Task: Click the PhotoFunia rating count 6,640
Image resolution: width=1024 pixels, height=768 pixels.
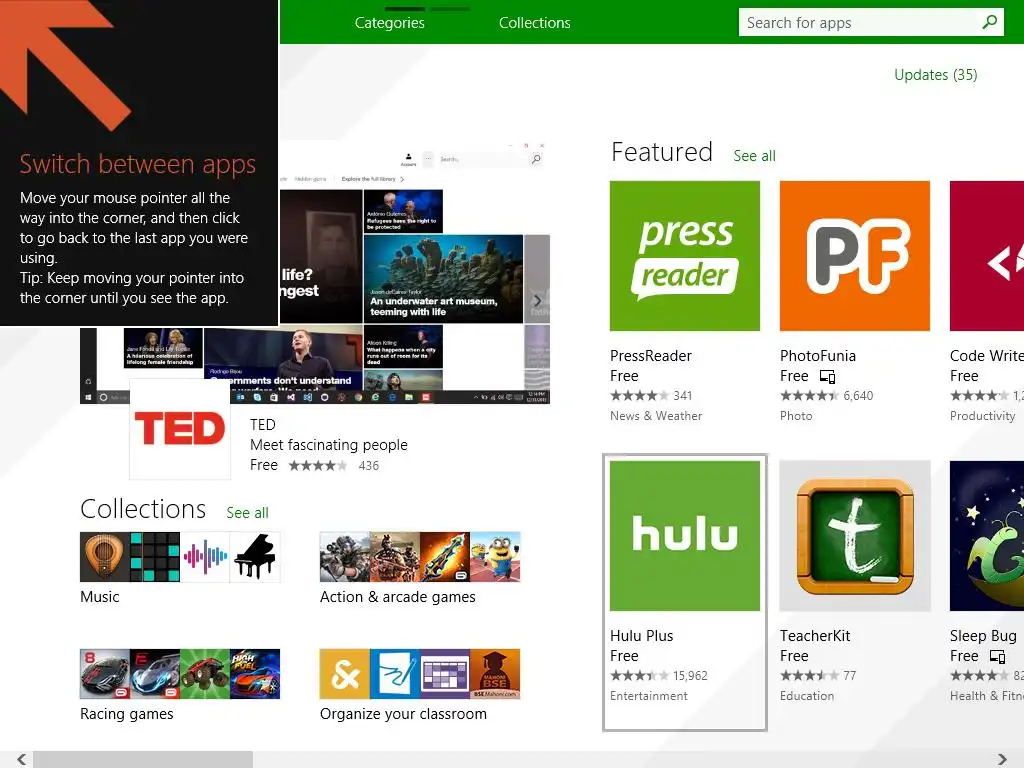Action: [857, 395]
